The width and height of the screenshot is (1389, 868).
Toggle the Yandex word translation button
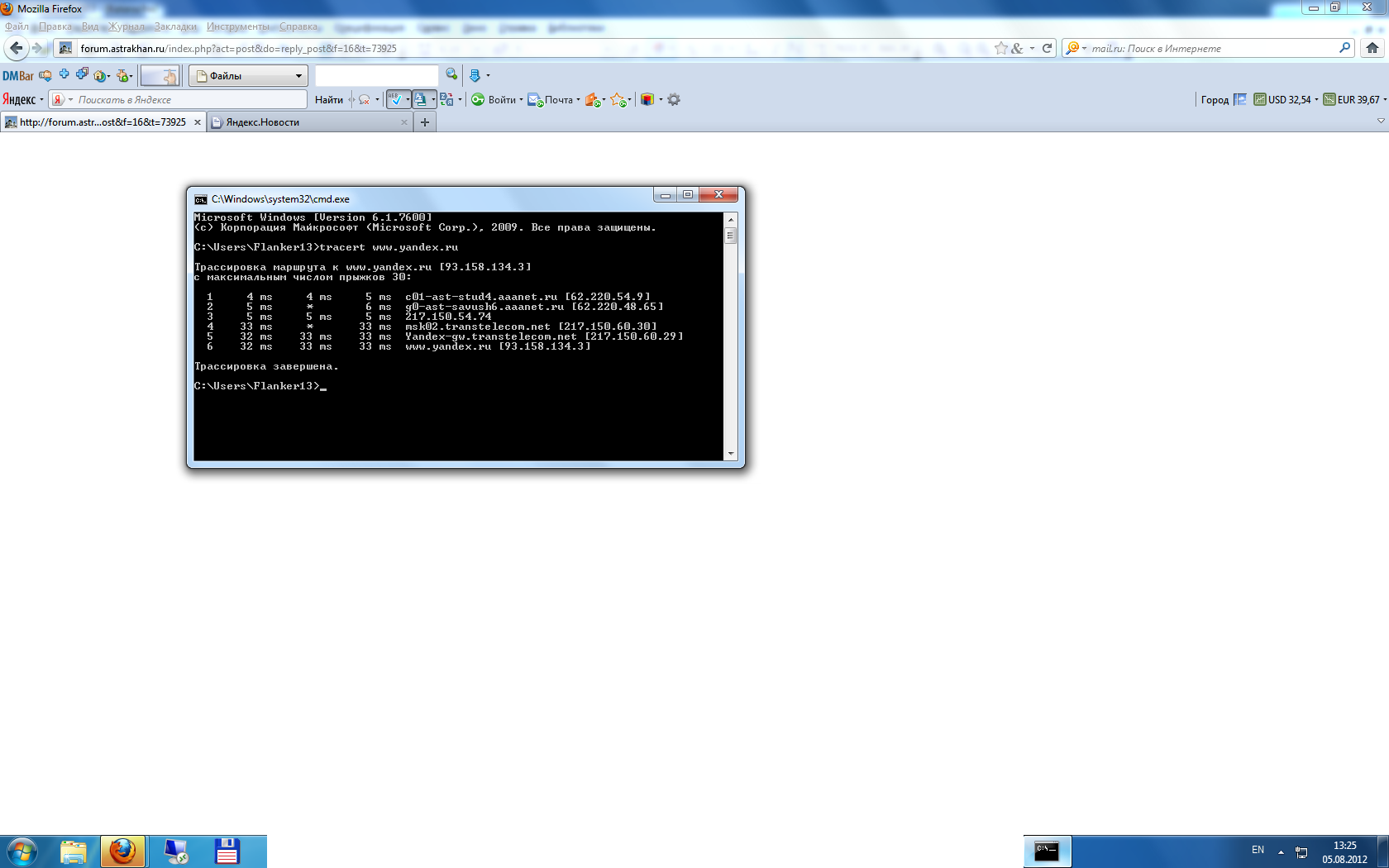[422, 99]
